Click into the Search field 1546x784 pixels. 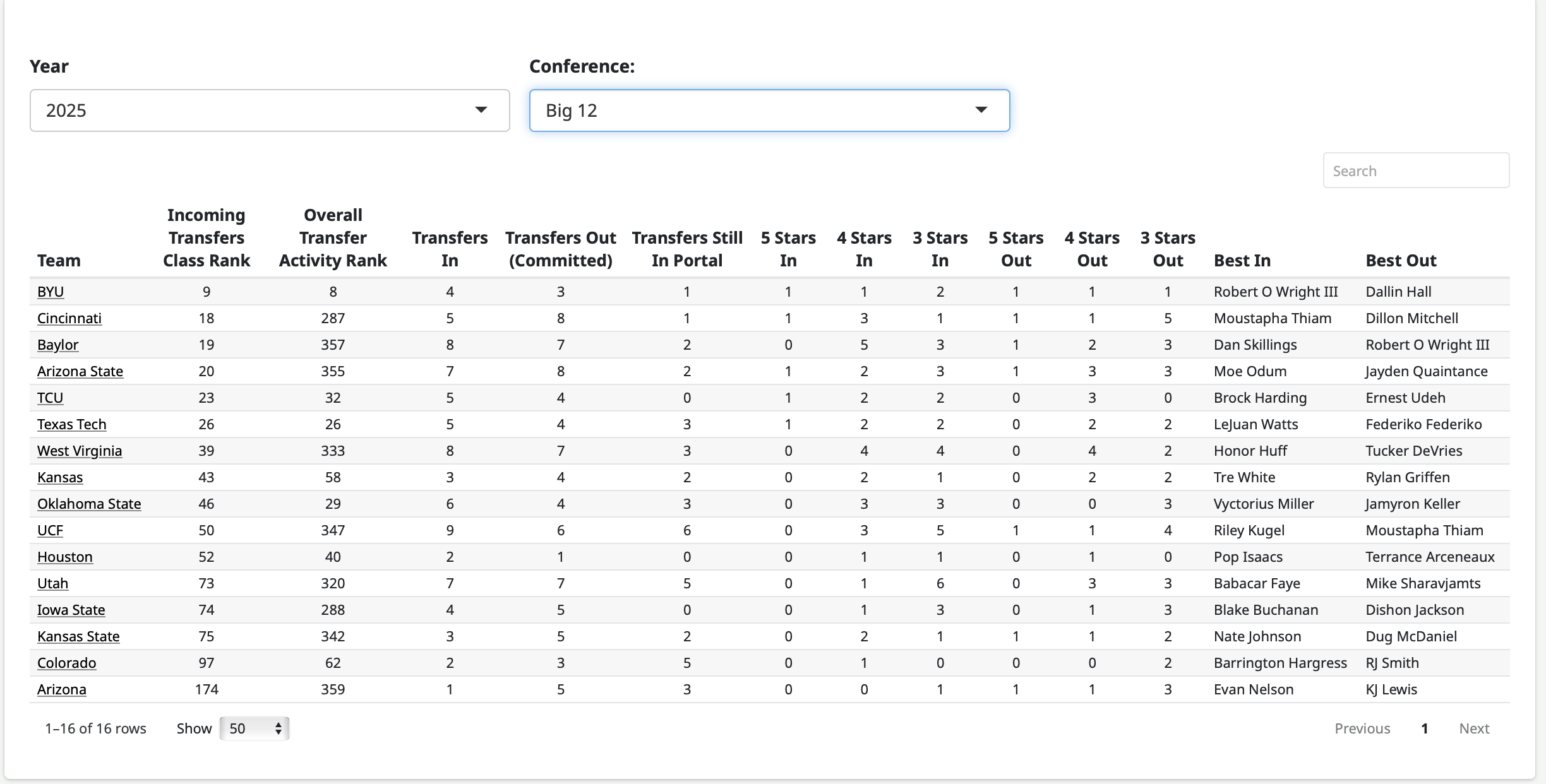tap(1416, 170)
